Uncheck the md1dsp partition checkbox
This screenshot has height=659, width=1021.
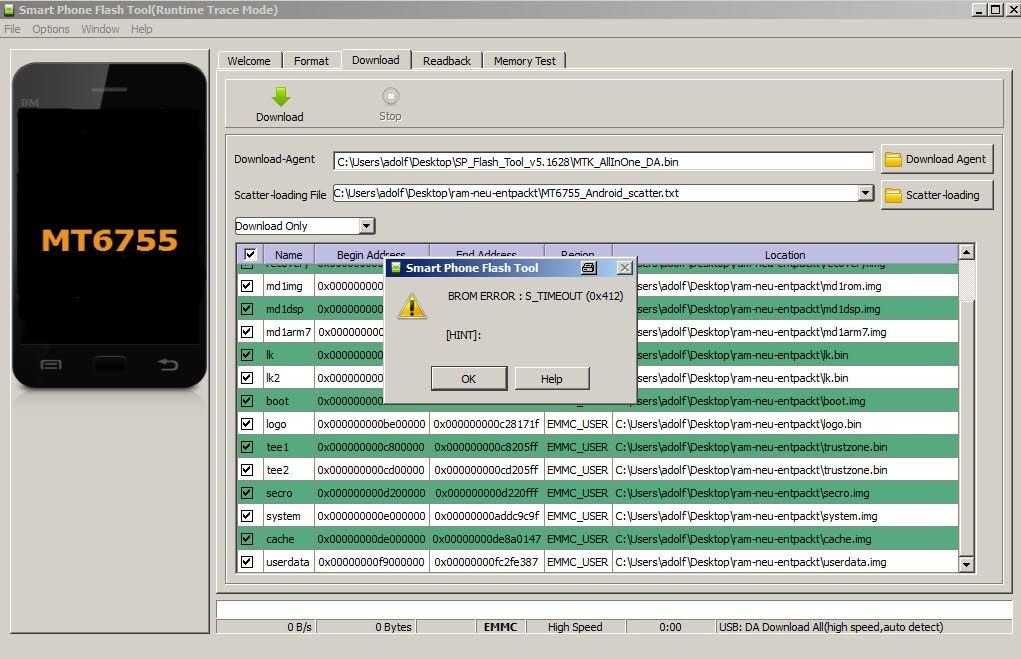click(247, 309)
